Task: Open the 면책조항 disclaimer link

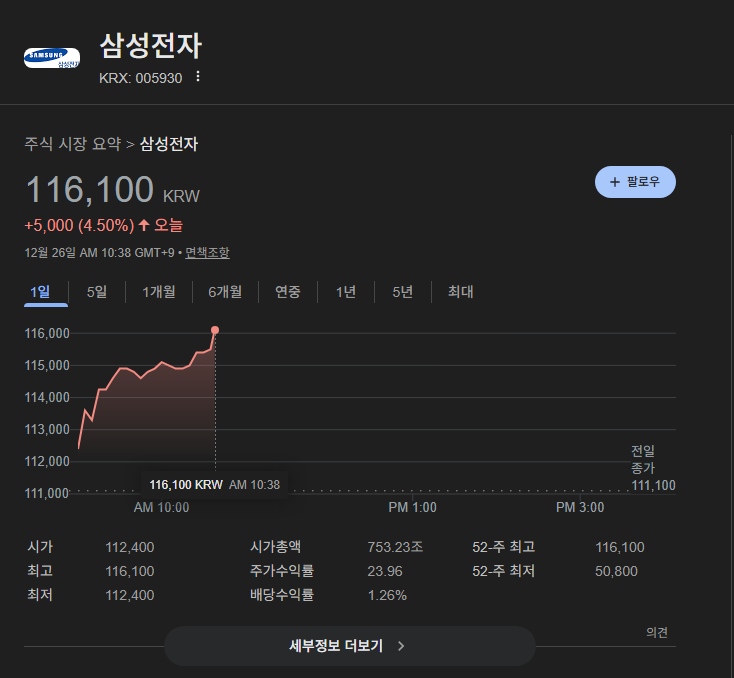Action: (207, 253)
